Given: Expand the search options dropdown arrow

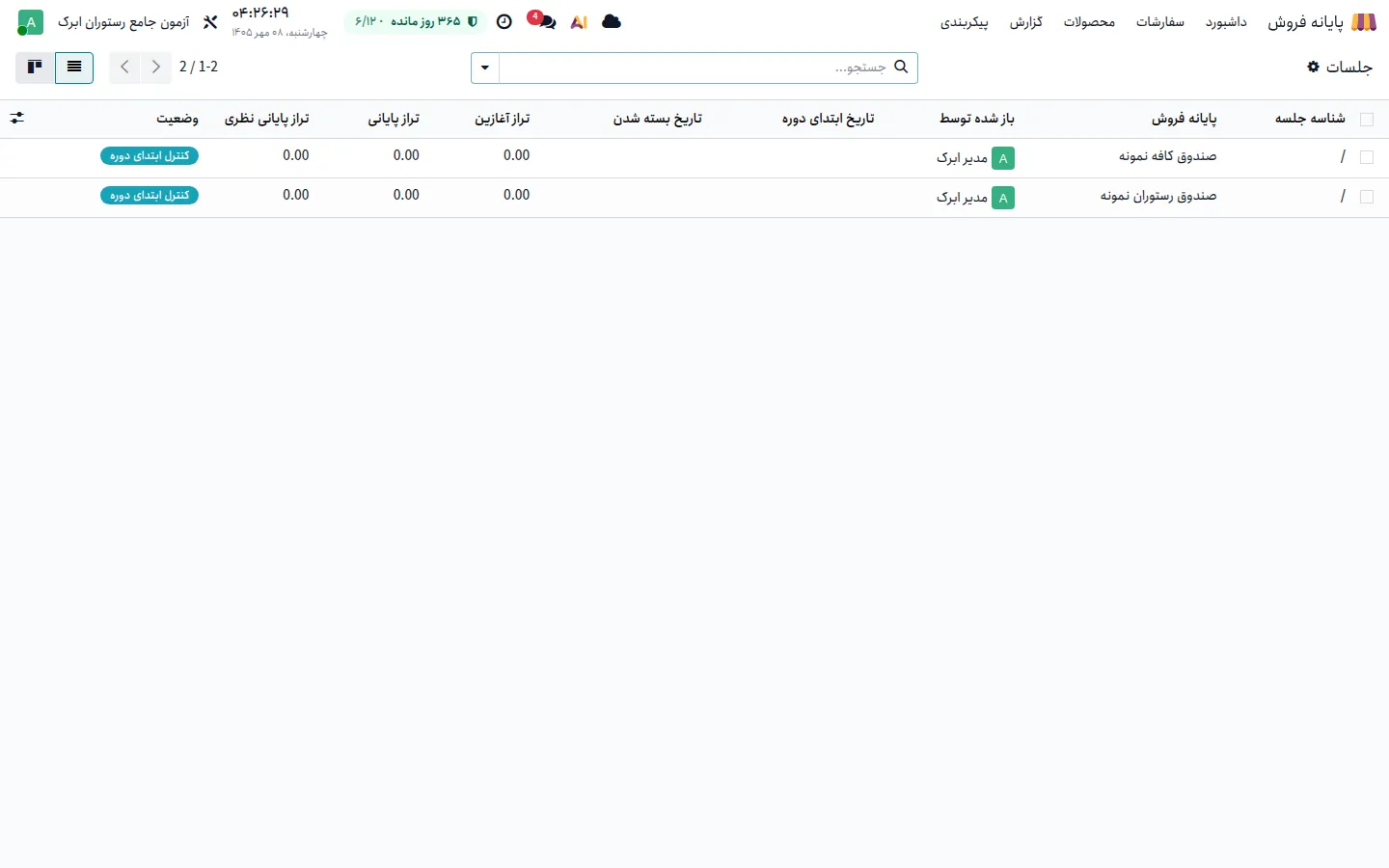Looking at the screenshot, I should point(485,68).
